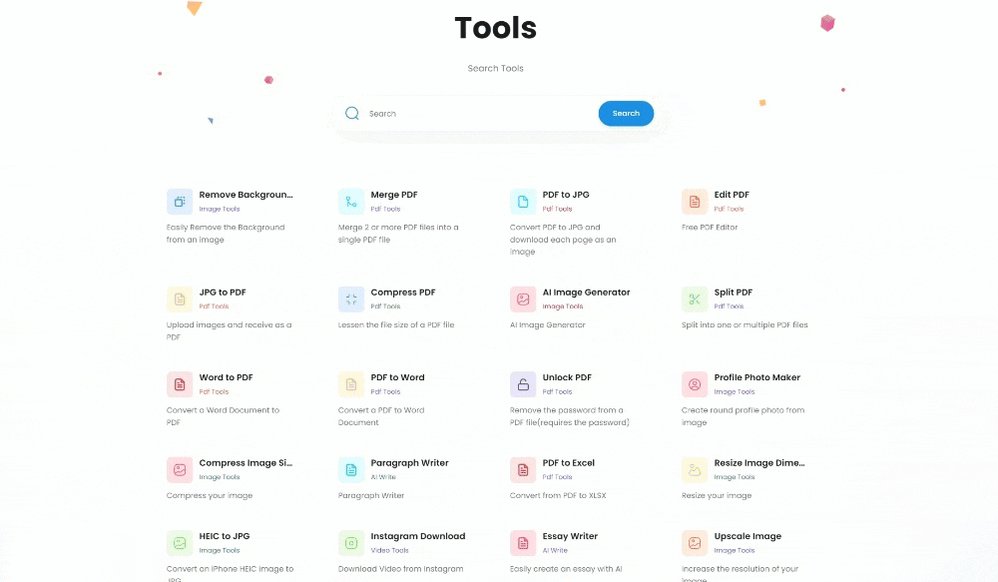Open the Remove Background title link
This screenshot has height=582, width=998.
tap(246, 195)
